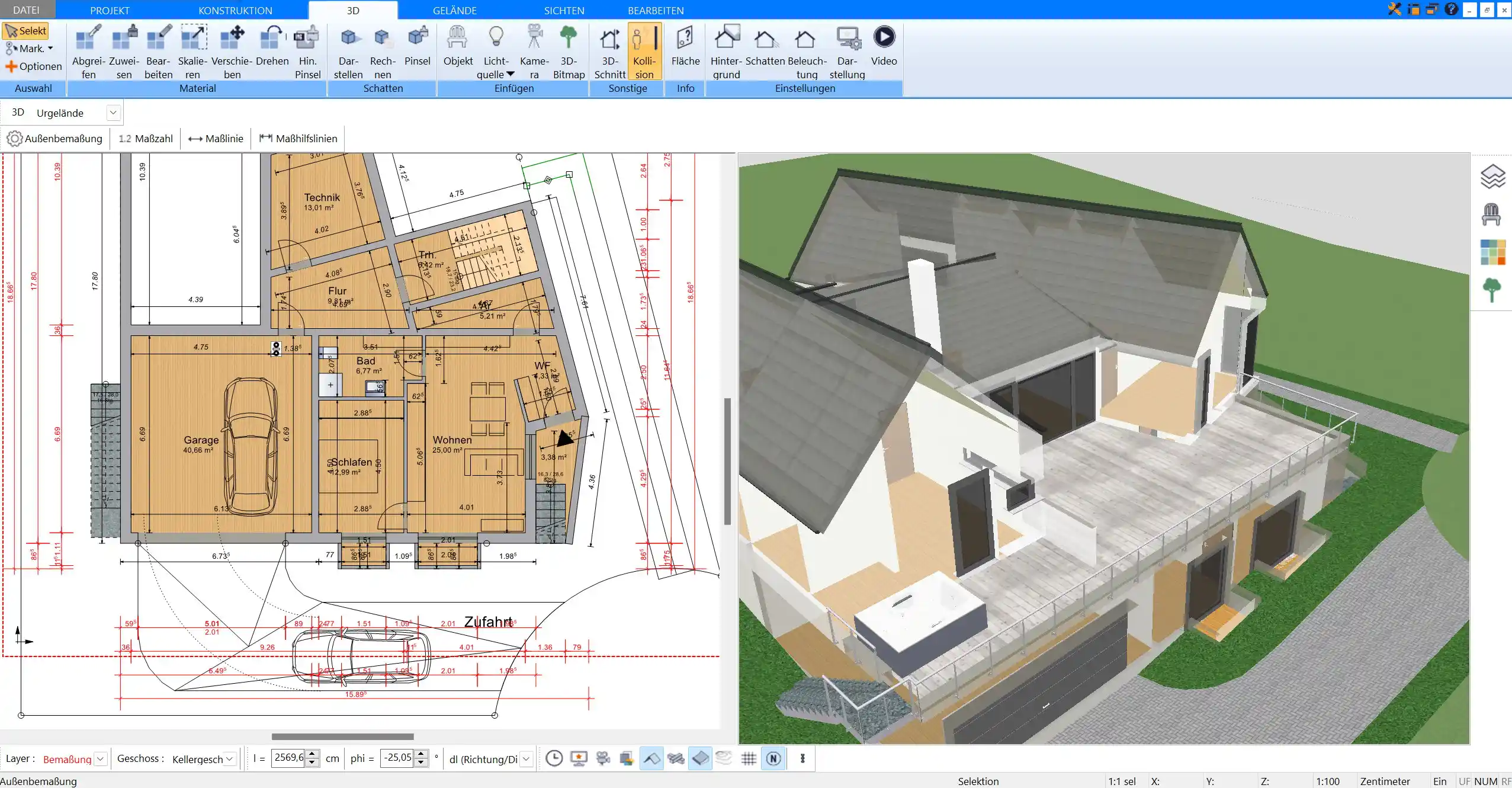Toggle the beams display button

tap(676, 758)
